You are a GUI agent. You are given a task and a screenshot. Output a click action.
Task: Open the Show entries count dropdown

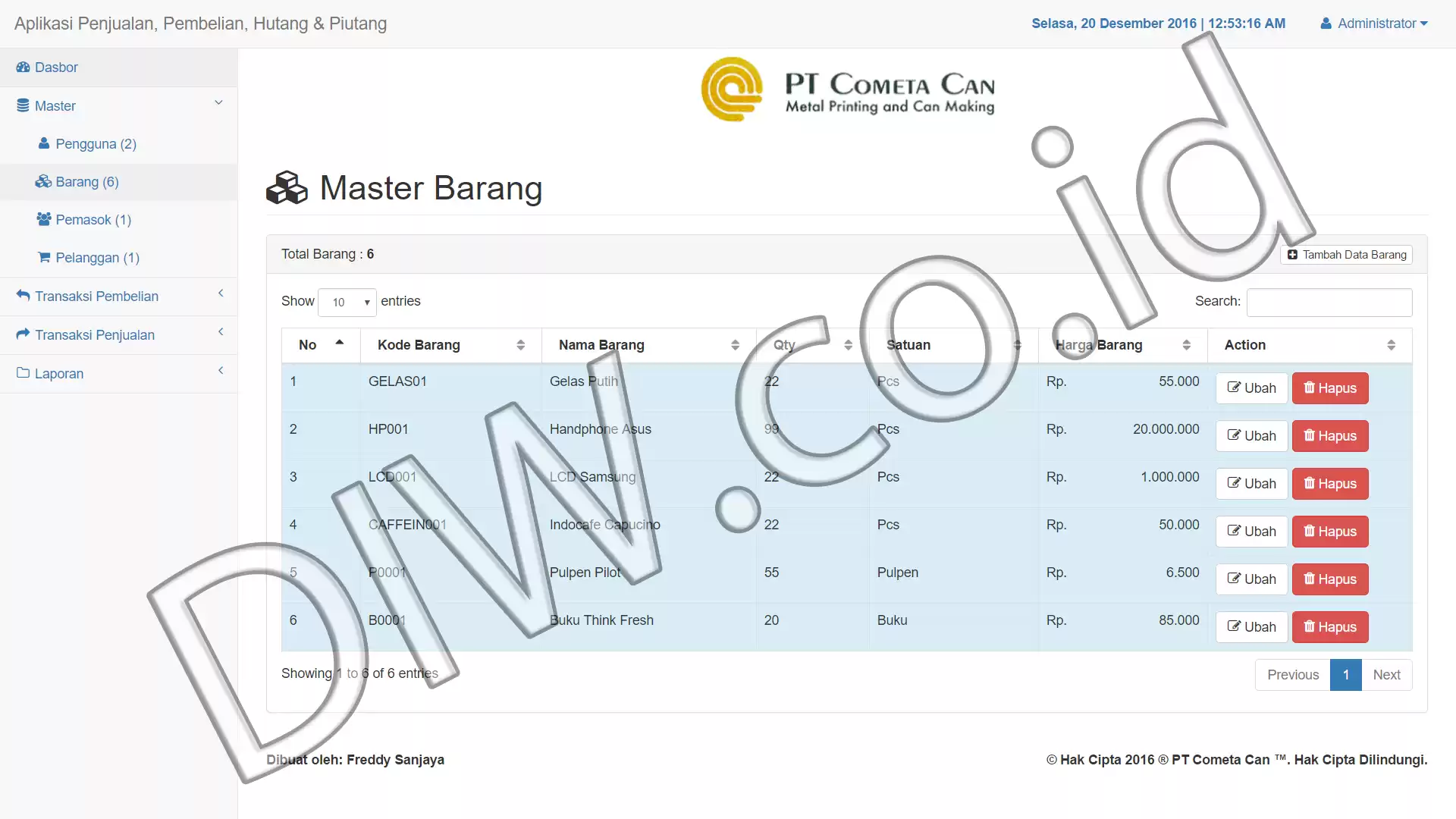coord(347,302)
